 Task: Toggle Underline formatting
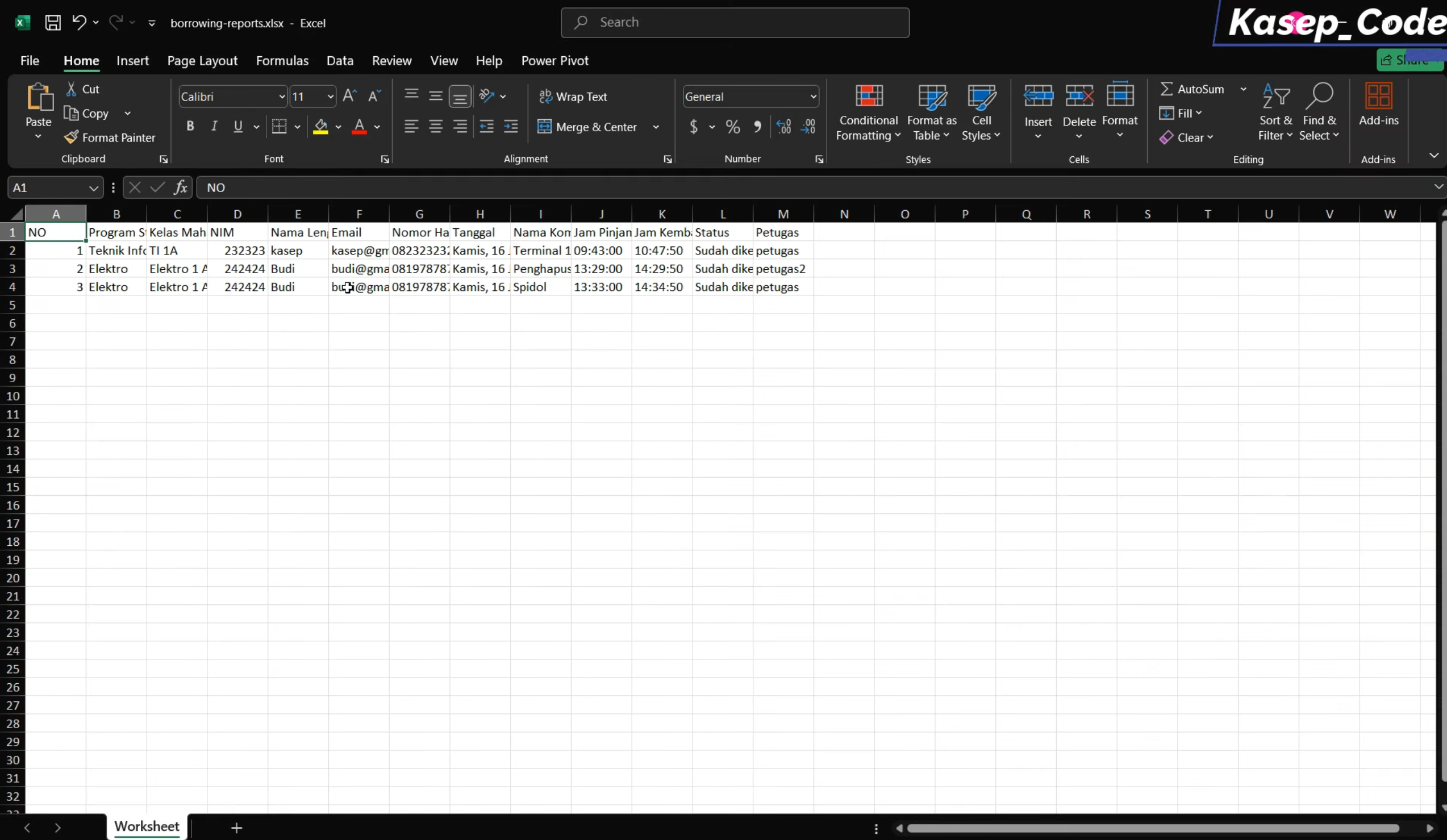tap(238, 126)
